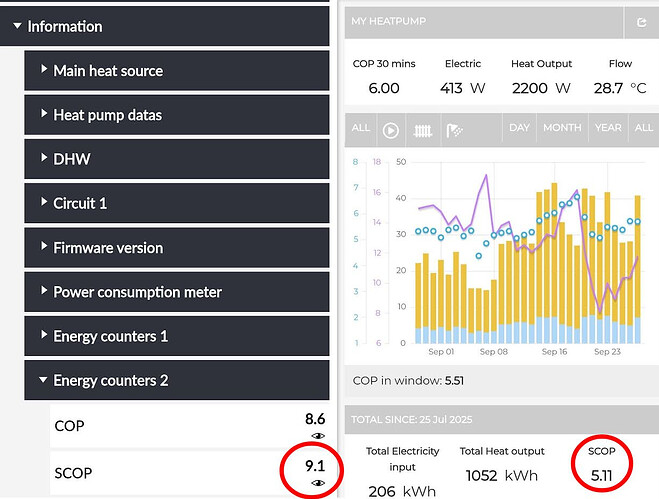Select the radiator space heating filter icon
Screen dimensions: 659x499
pos(423,131)
